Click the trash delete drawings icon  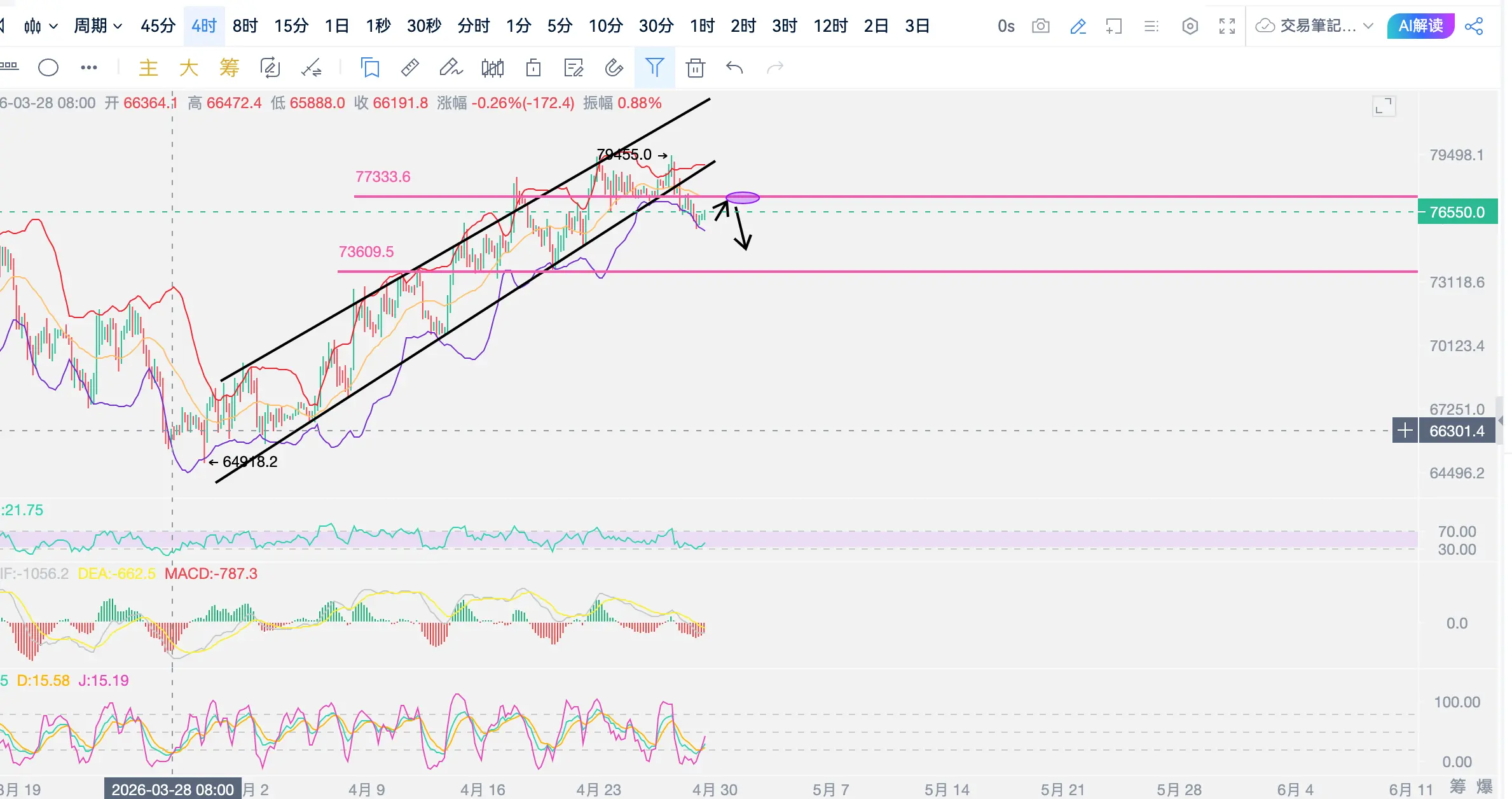coord(696,67)
